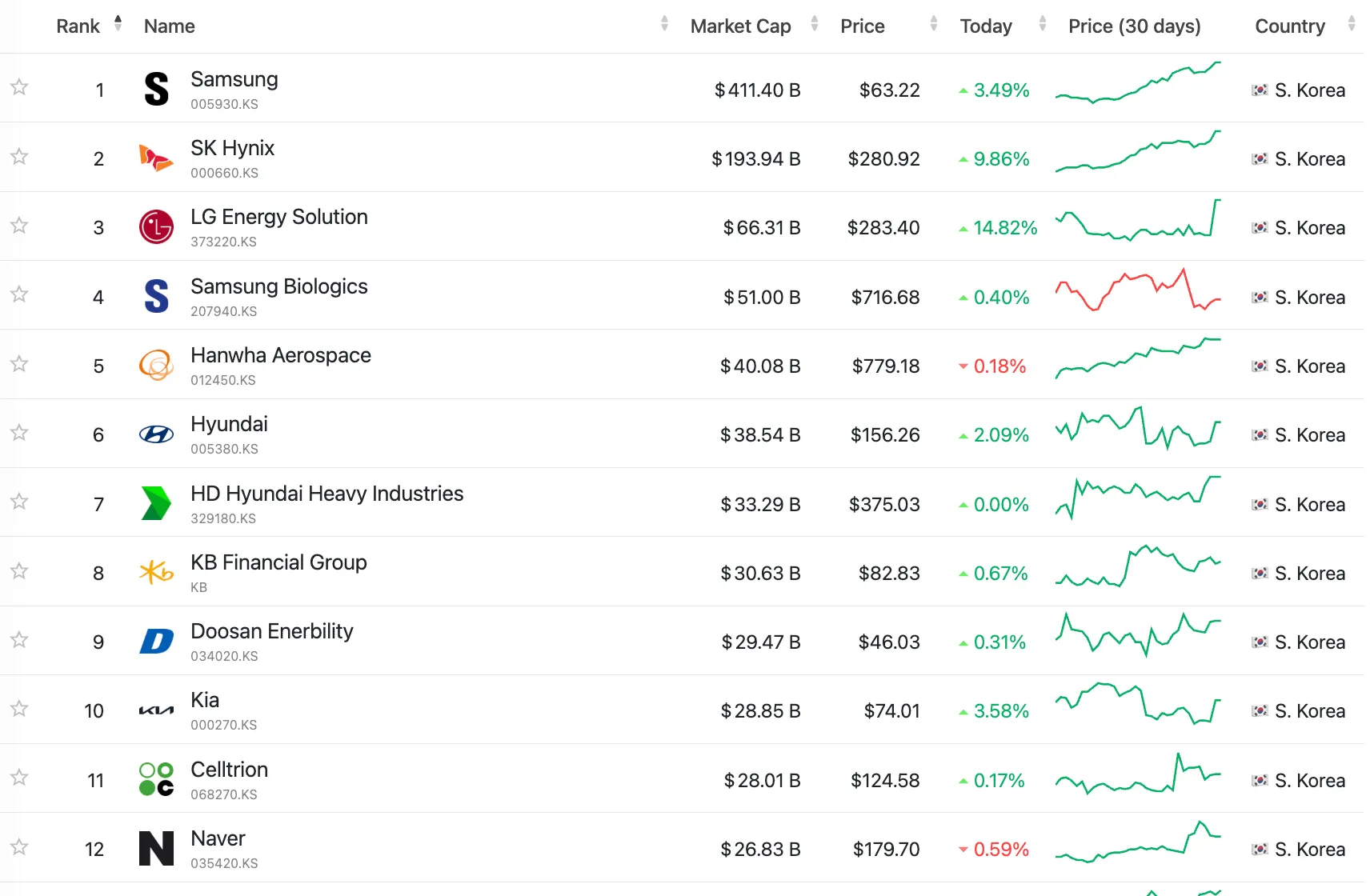Click the SK Hynix logo icon

point(156,158)
